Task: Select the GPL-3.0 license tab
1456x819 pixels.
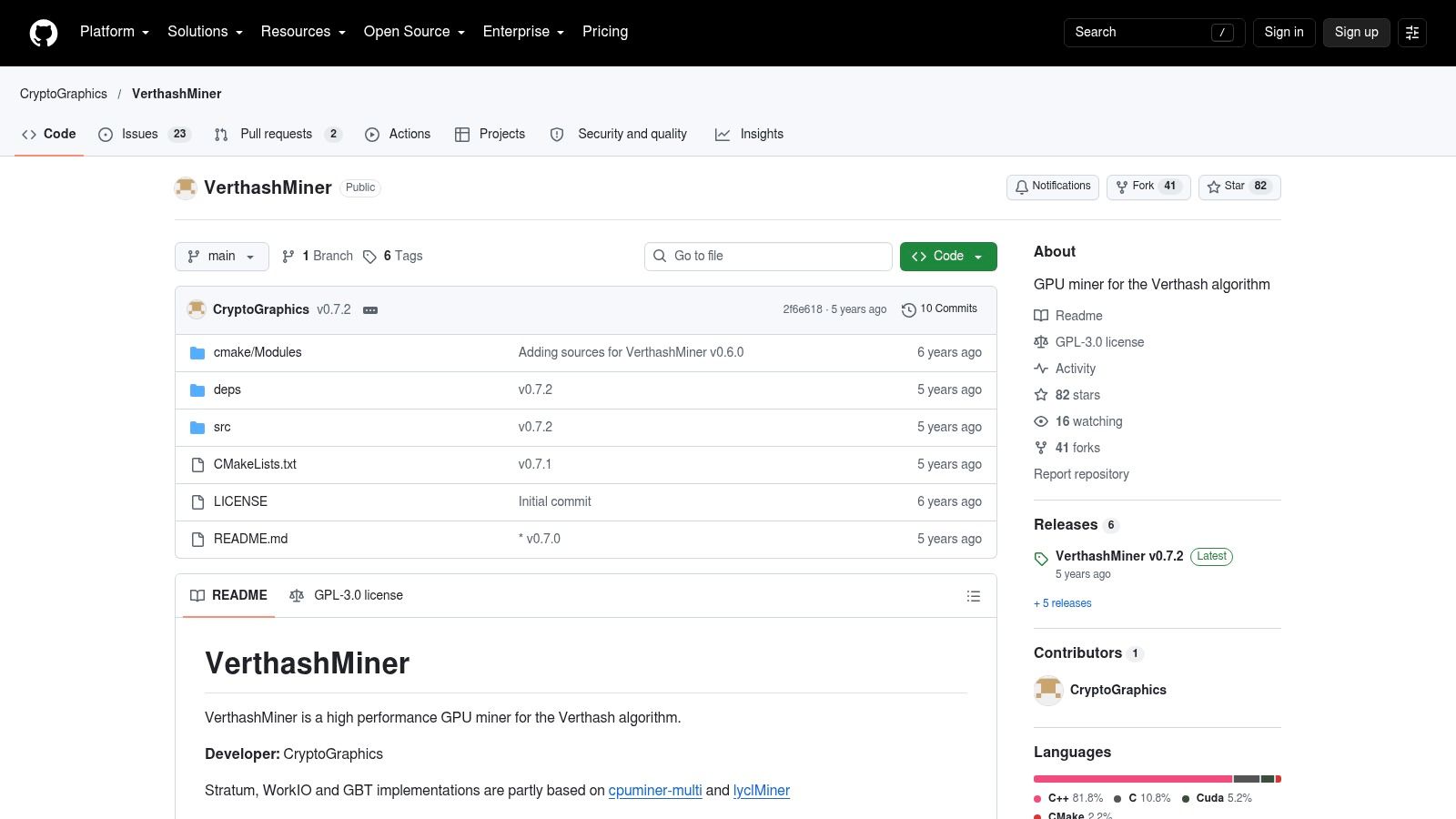Action: click(346, 596)
